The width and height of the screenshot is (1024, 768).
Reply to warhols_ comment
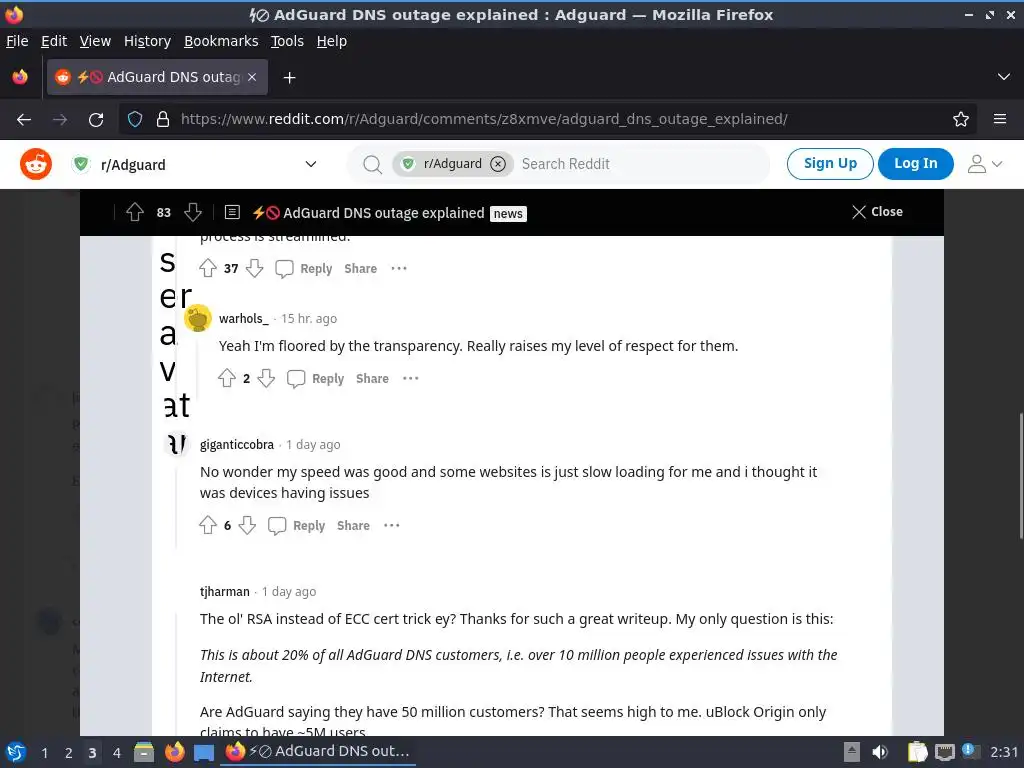(315, 379)
